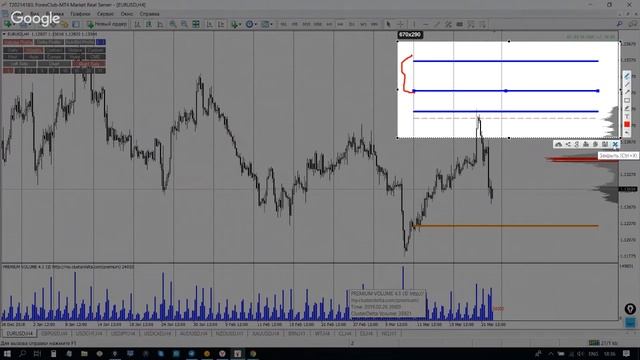Select the D1 timeframe
640x360 pixels.
[x=352, y=24]
